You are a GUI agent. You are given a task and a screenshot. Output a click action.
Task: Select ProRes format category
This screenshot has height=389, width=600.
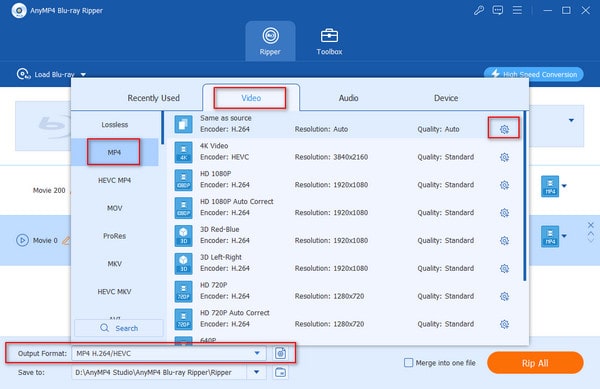pyautogui.click(x=115, y=236)
